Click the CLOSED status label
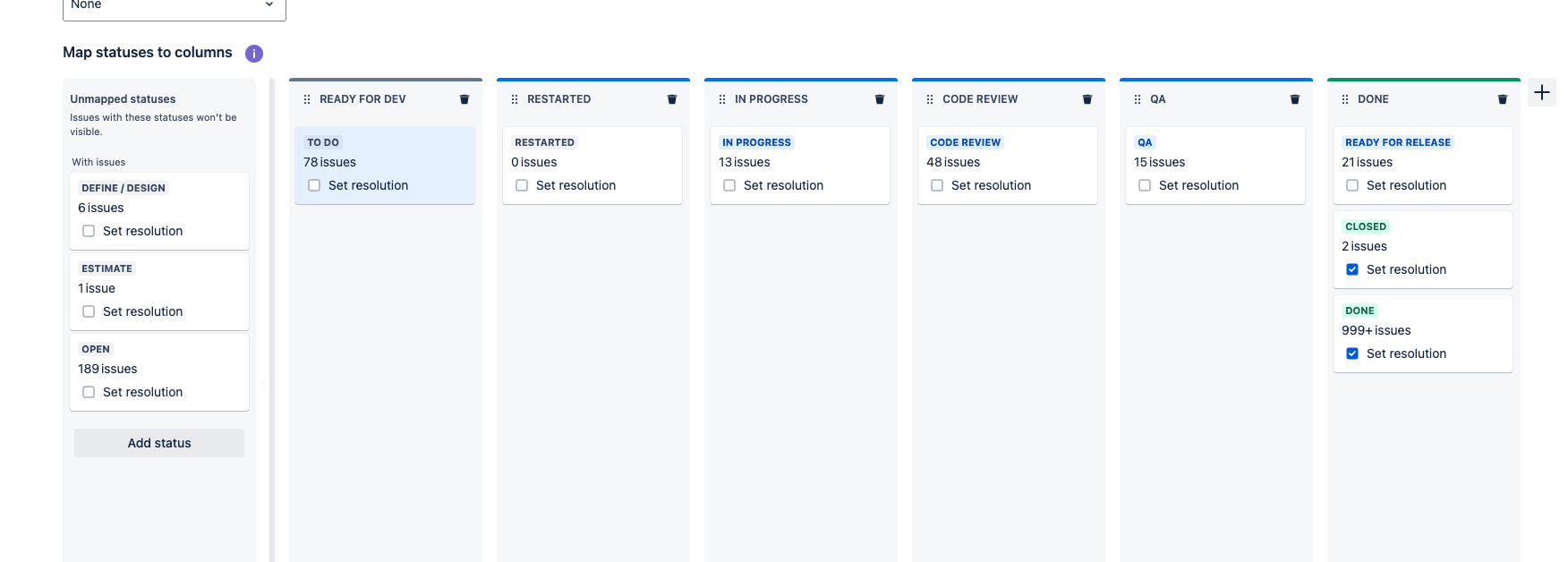1568x562 pixels. point(1366,226)
